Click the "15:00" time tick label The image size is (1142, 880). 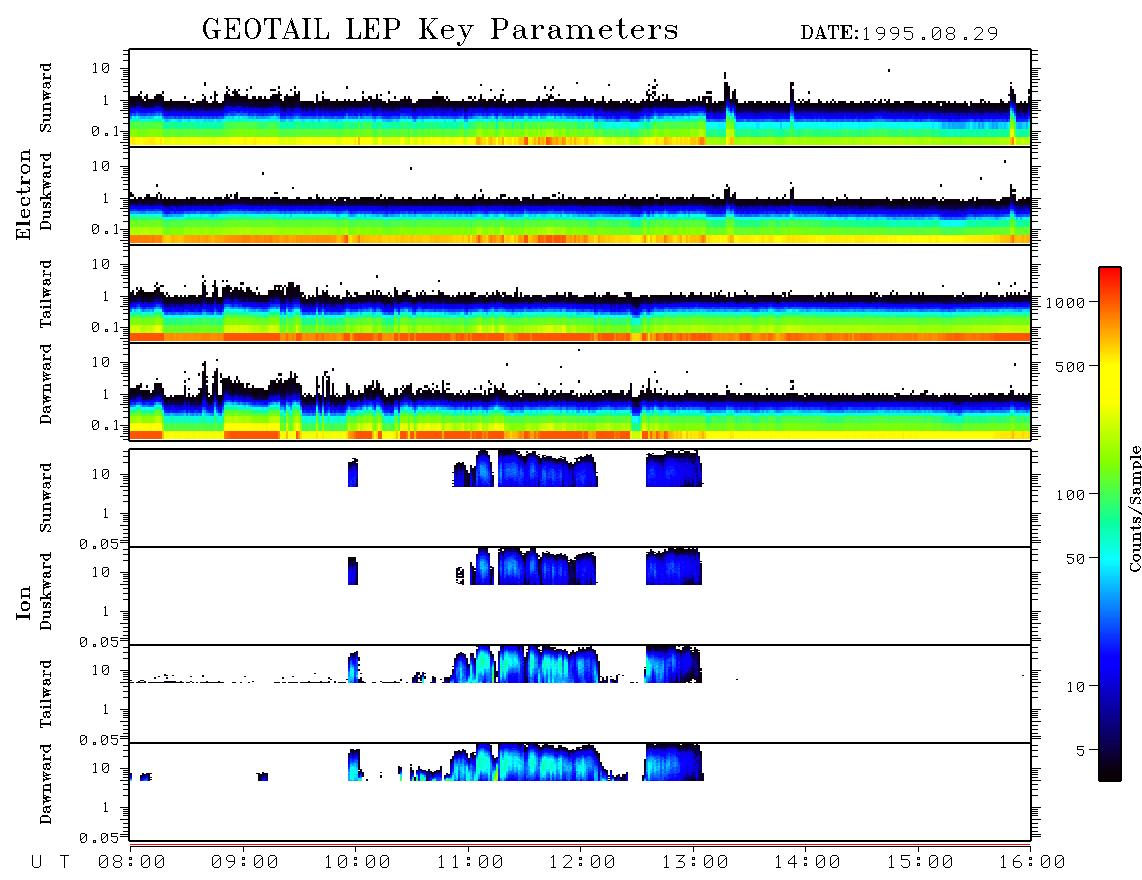[920, 862]
